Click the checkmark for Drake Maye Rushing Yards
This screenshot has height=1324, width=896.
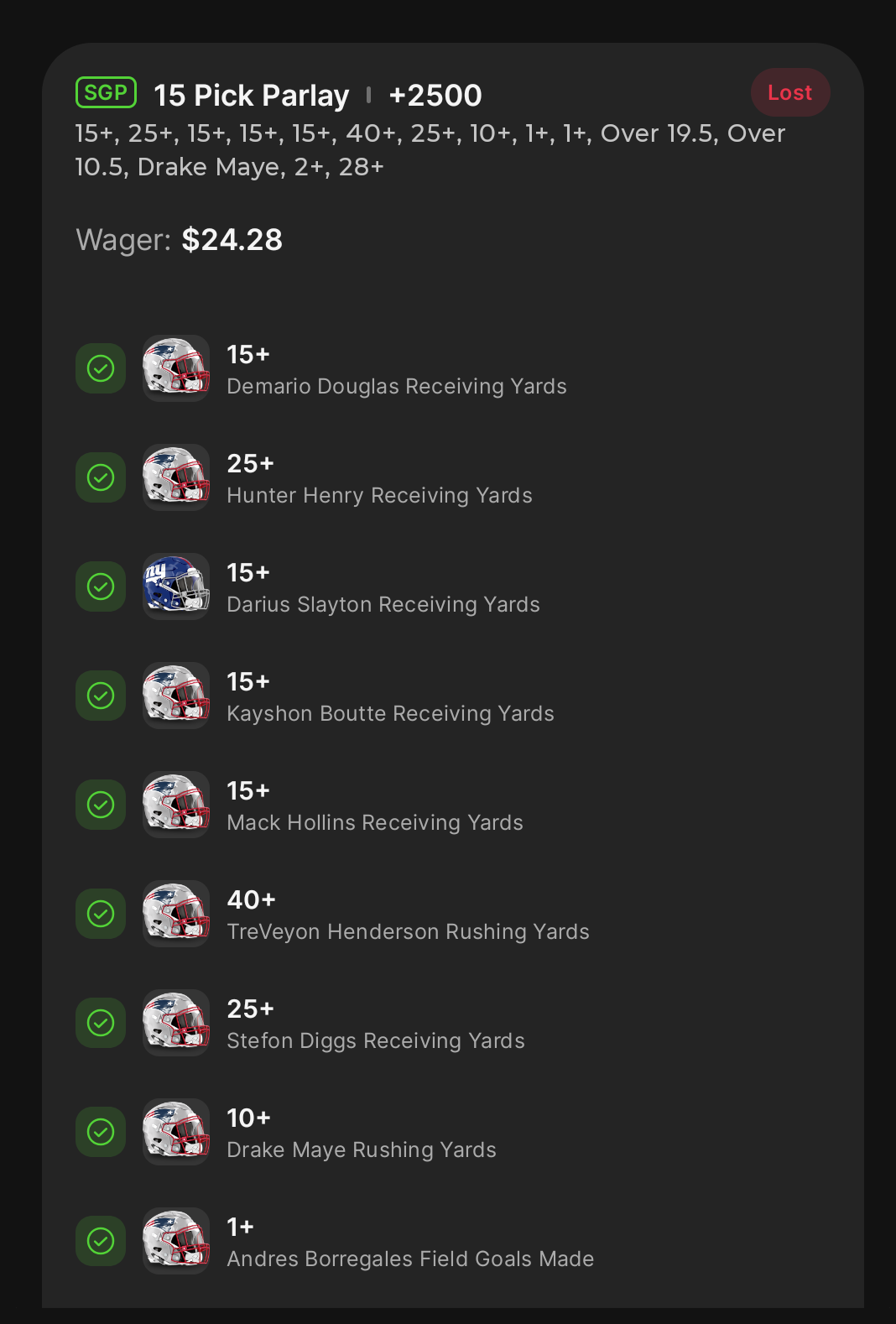pos(101,1132)
